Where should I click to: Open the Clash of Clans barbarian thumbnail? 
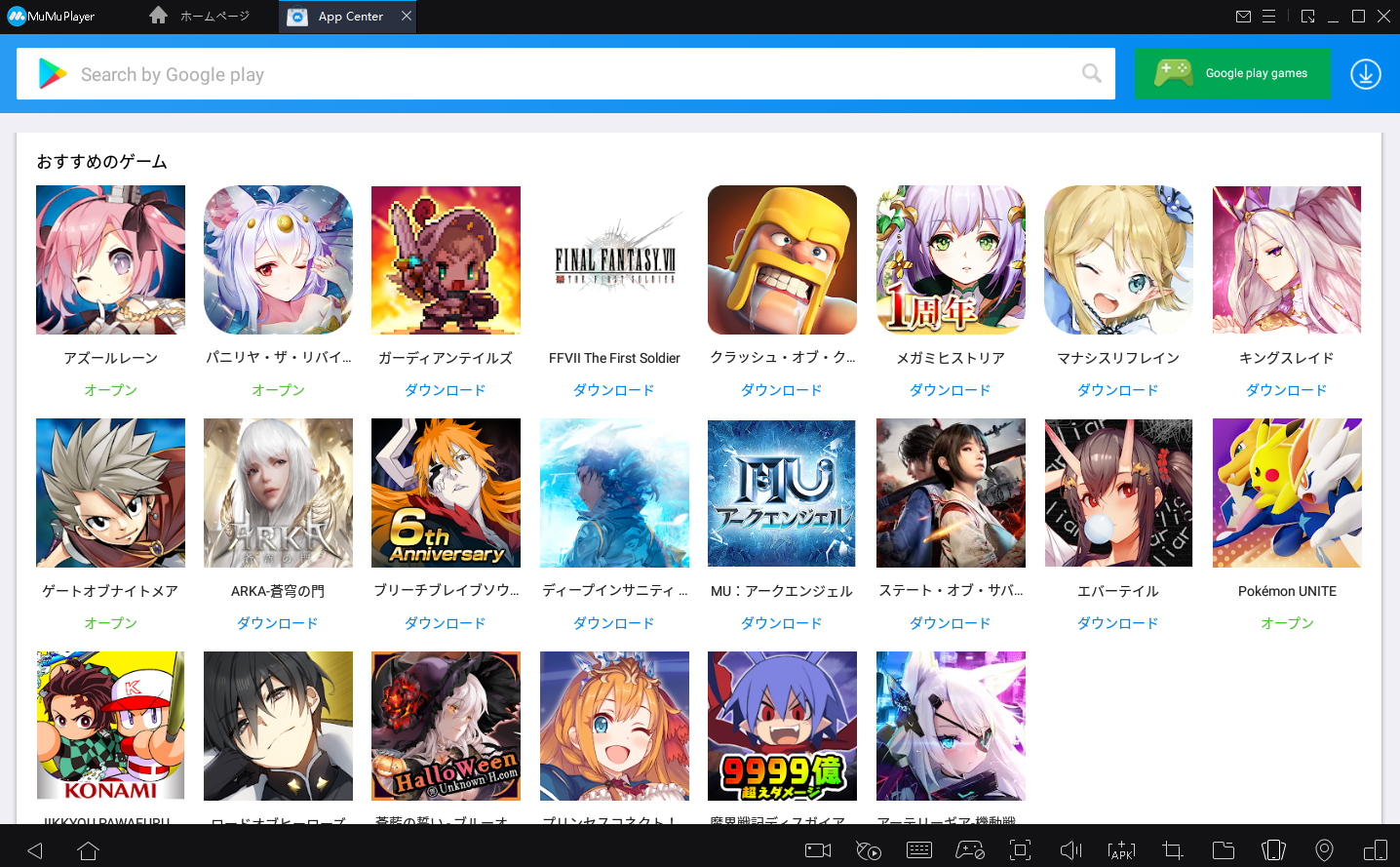(x=782, y=260)
